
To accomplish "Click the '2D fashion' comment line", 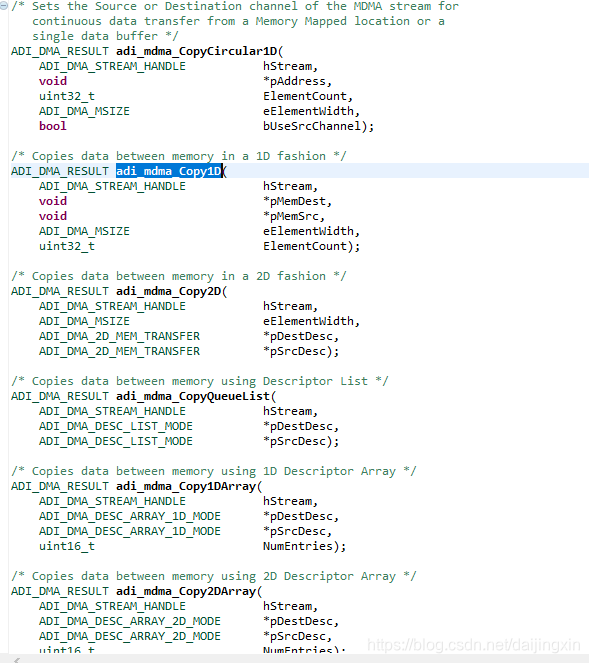I will [x=179, y=276].
